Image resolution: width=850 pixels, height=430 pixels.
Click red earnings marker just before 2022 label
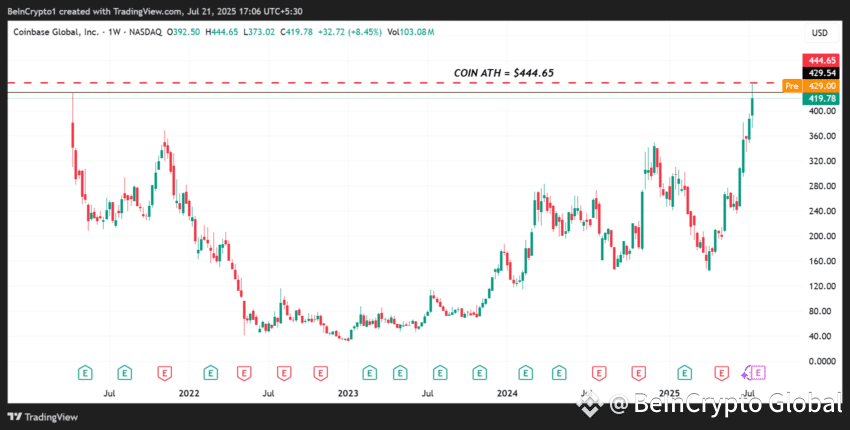(x=165, y=373)
